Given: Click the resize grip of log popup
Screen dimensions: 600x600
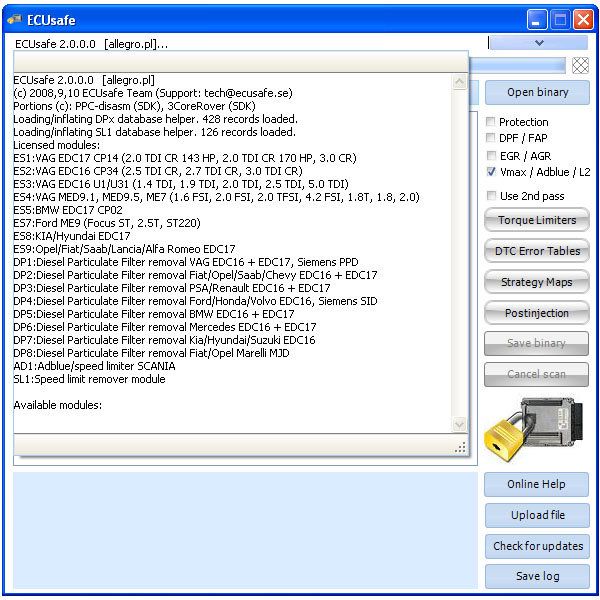Looking at the screenshot, I should pyautogui.click(x=460, y=447).
